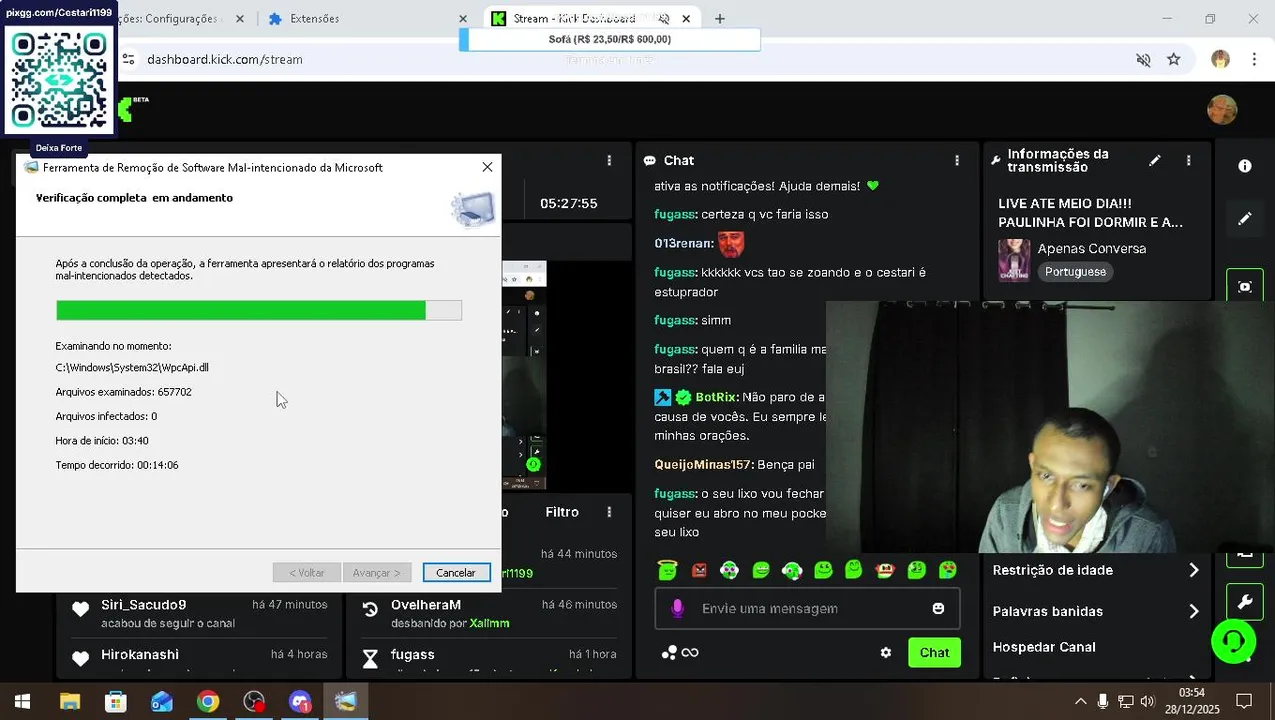Select the Portuguese language tag
1275x720 pixels.
[x=1075, y=272]
